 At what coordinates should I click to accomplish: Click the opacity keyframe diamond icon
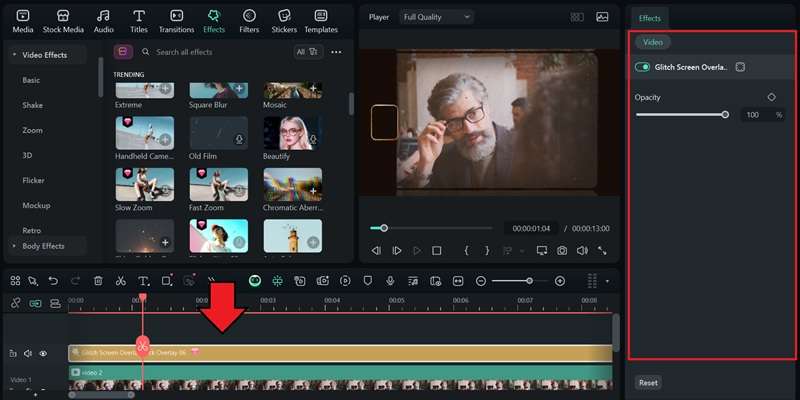click(x=771, y=97)
